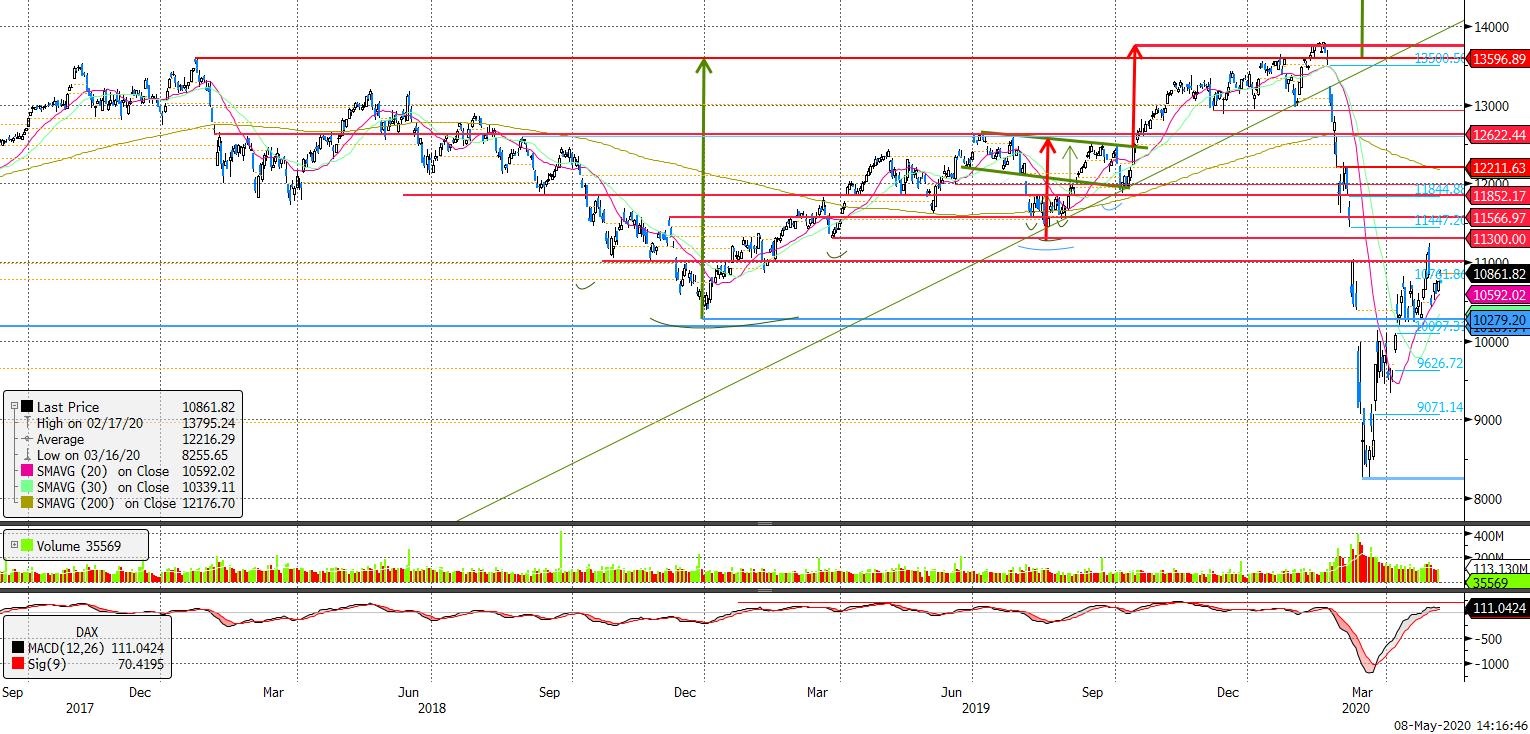Click the 11447.20 blue level label

1439,219
